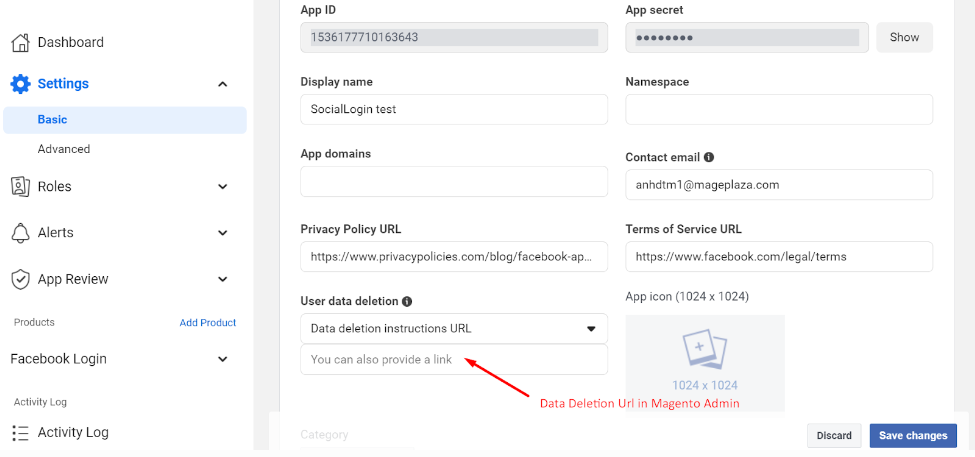Expand the Facebook Login product chevron

pos(223,359)
